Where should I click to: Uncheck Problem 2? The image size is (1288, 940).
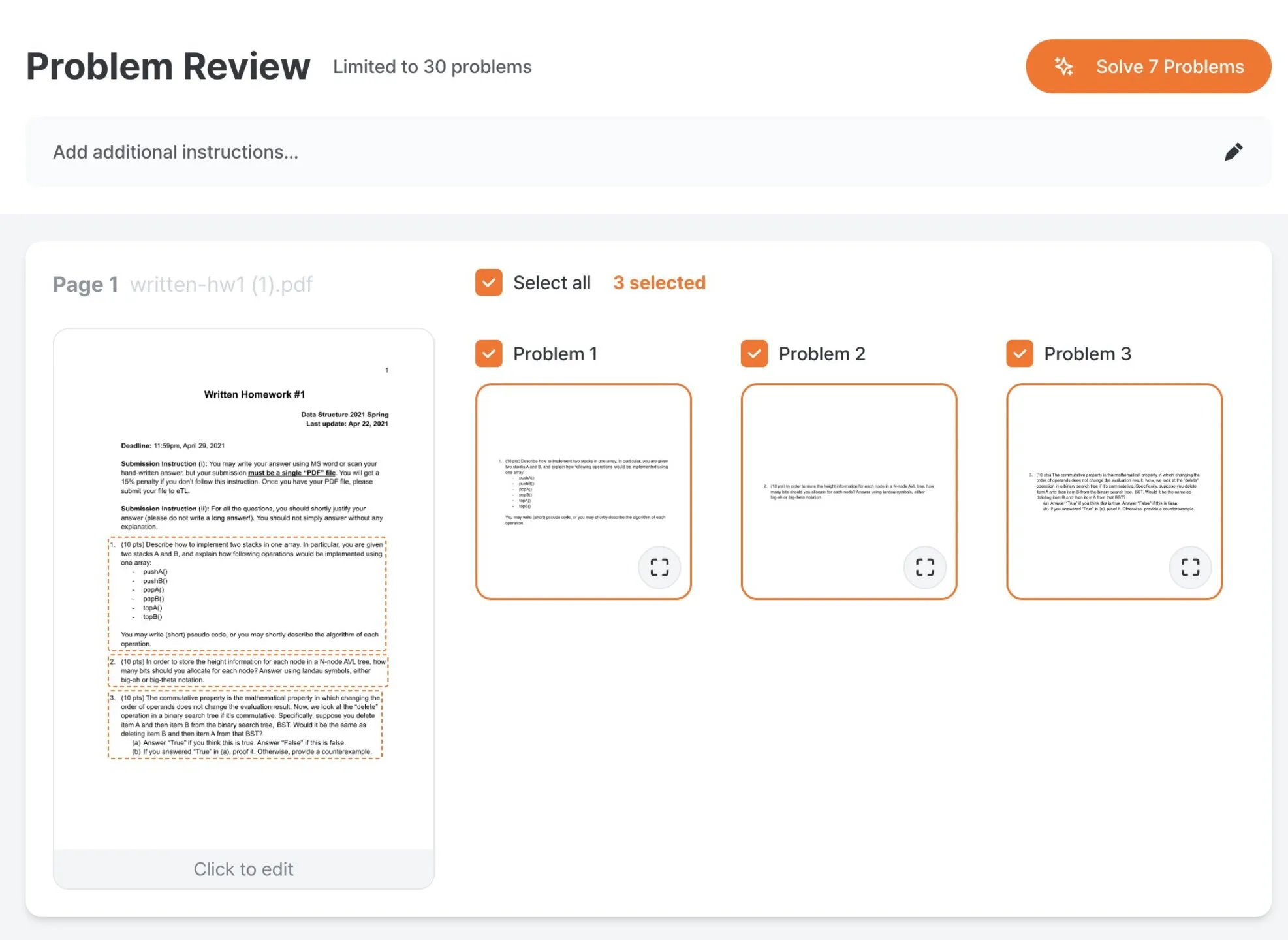coord(755,353)
